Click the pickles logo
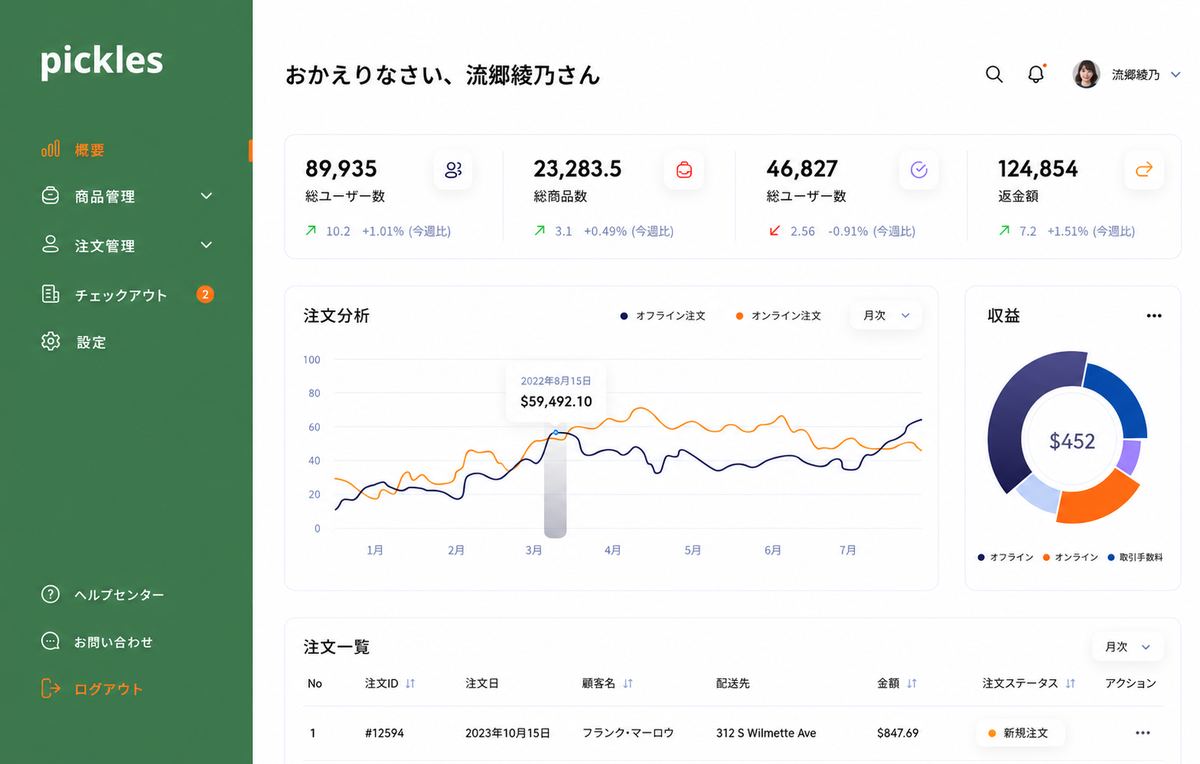 point(101,61)
